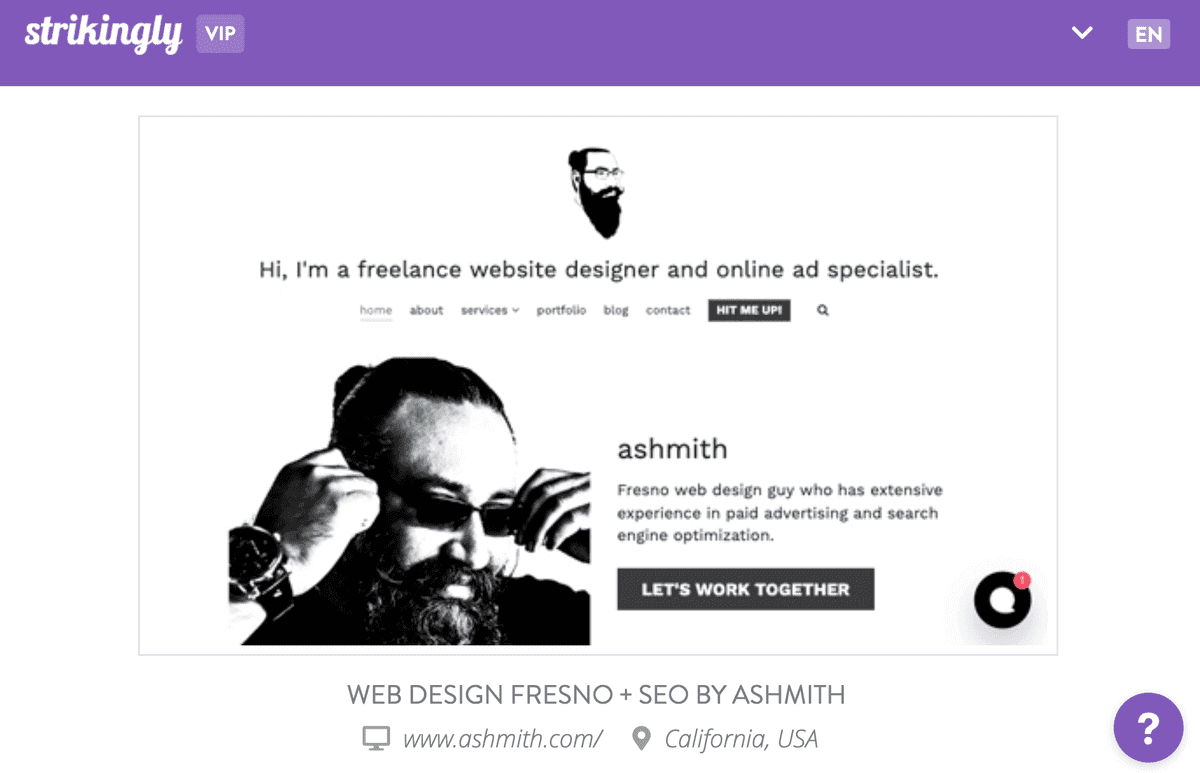The width and height of the screenshot is (1200, 773).
Task: Select the portfolio navigation item
Action: pos(561,311)
